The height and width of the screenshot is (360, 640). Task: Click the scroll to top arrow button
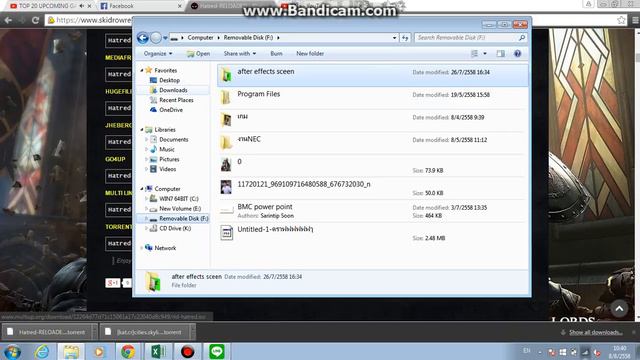click(619, 309)
